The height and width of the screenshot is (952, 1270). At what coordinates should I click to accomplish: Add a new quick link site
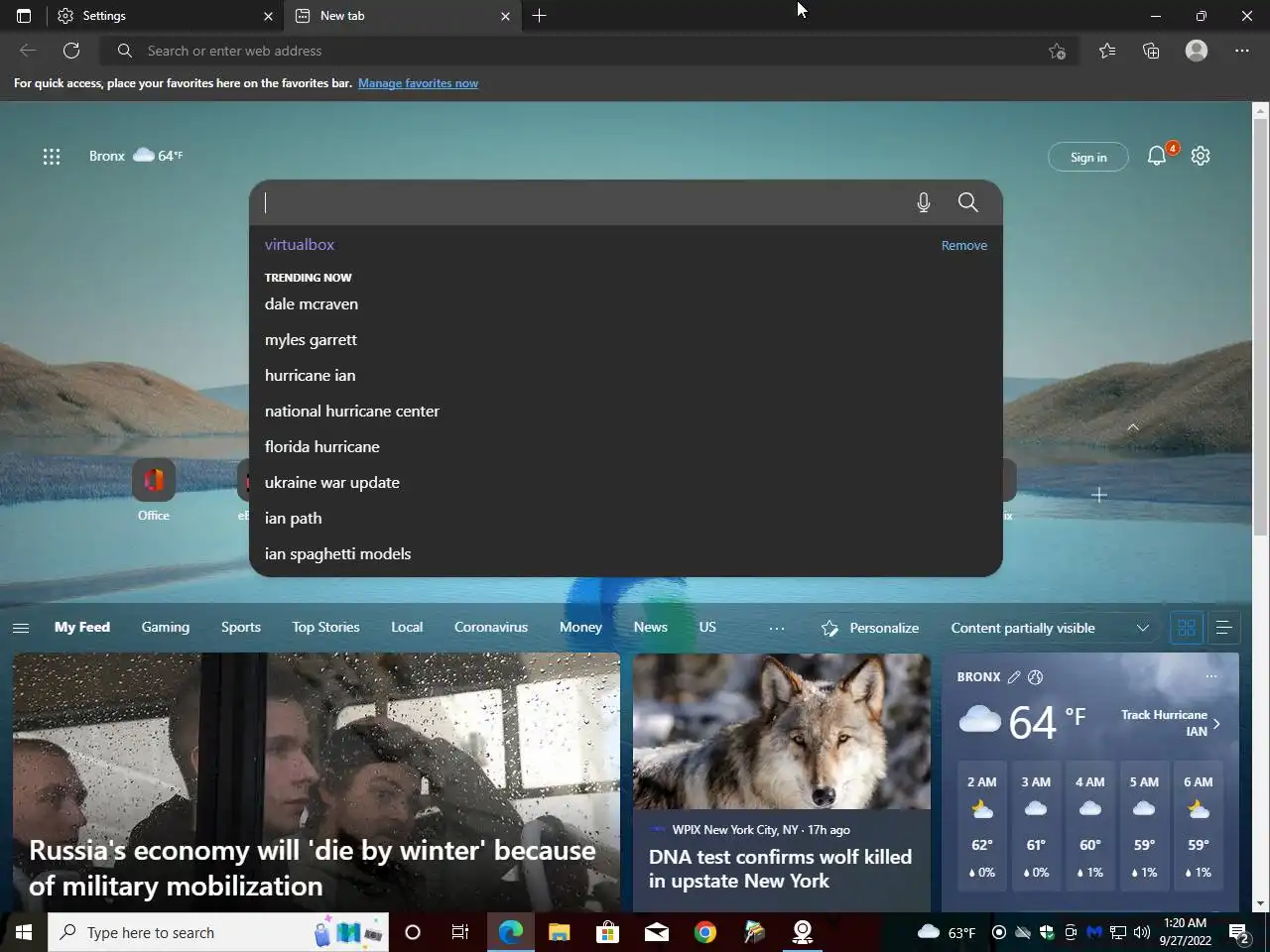click(1098, 495)
